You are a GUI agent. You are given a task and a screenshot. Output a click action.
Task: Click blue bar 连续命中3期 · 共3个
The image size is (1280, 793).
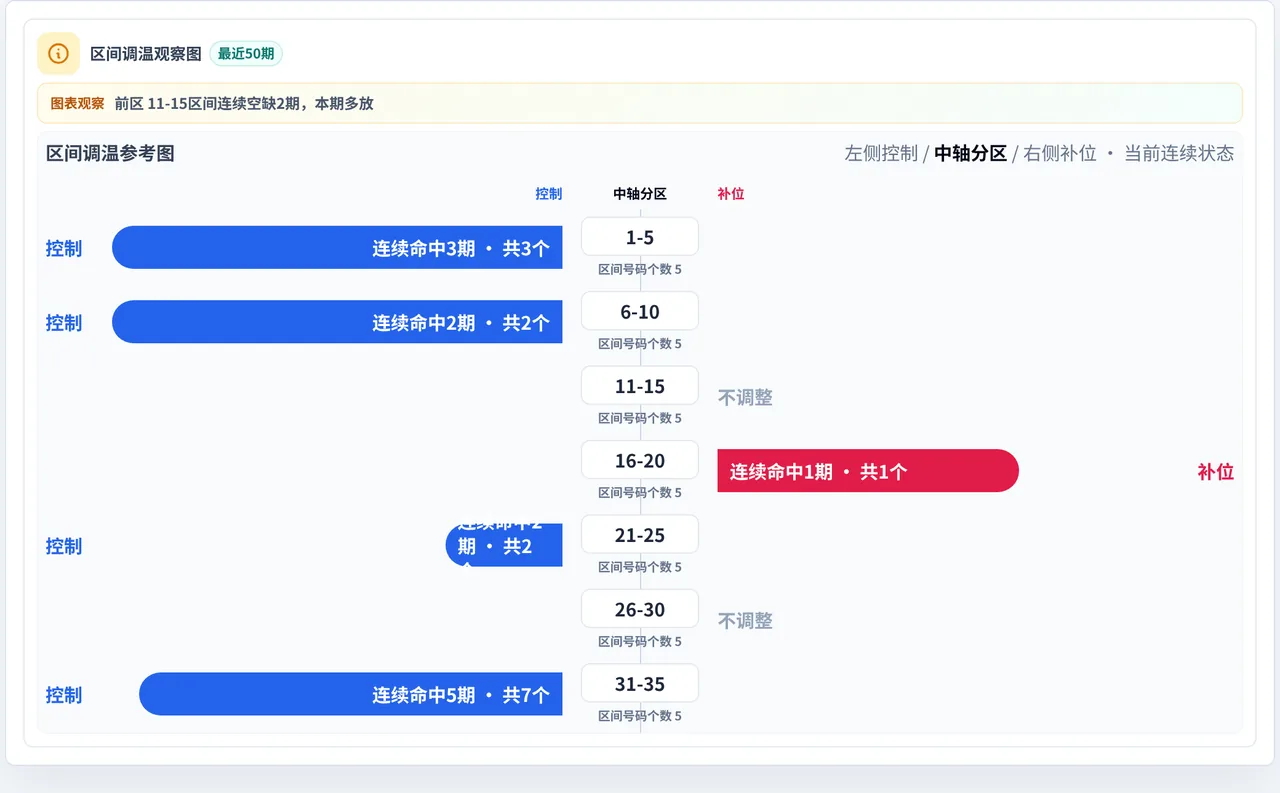(x=337, y=248)
